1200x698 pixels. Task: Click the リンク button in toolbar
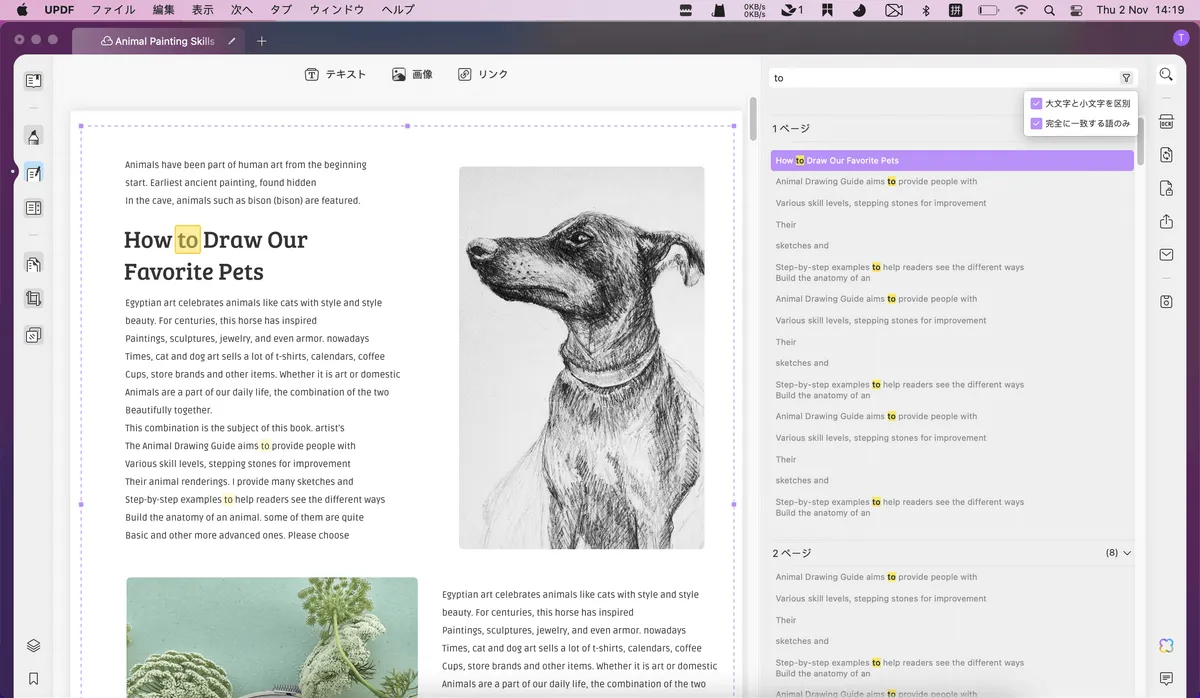coord(483,74)
